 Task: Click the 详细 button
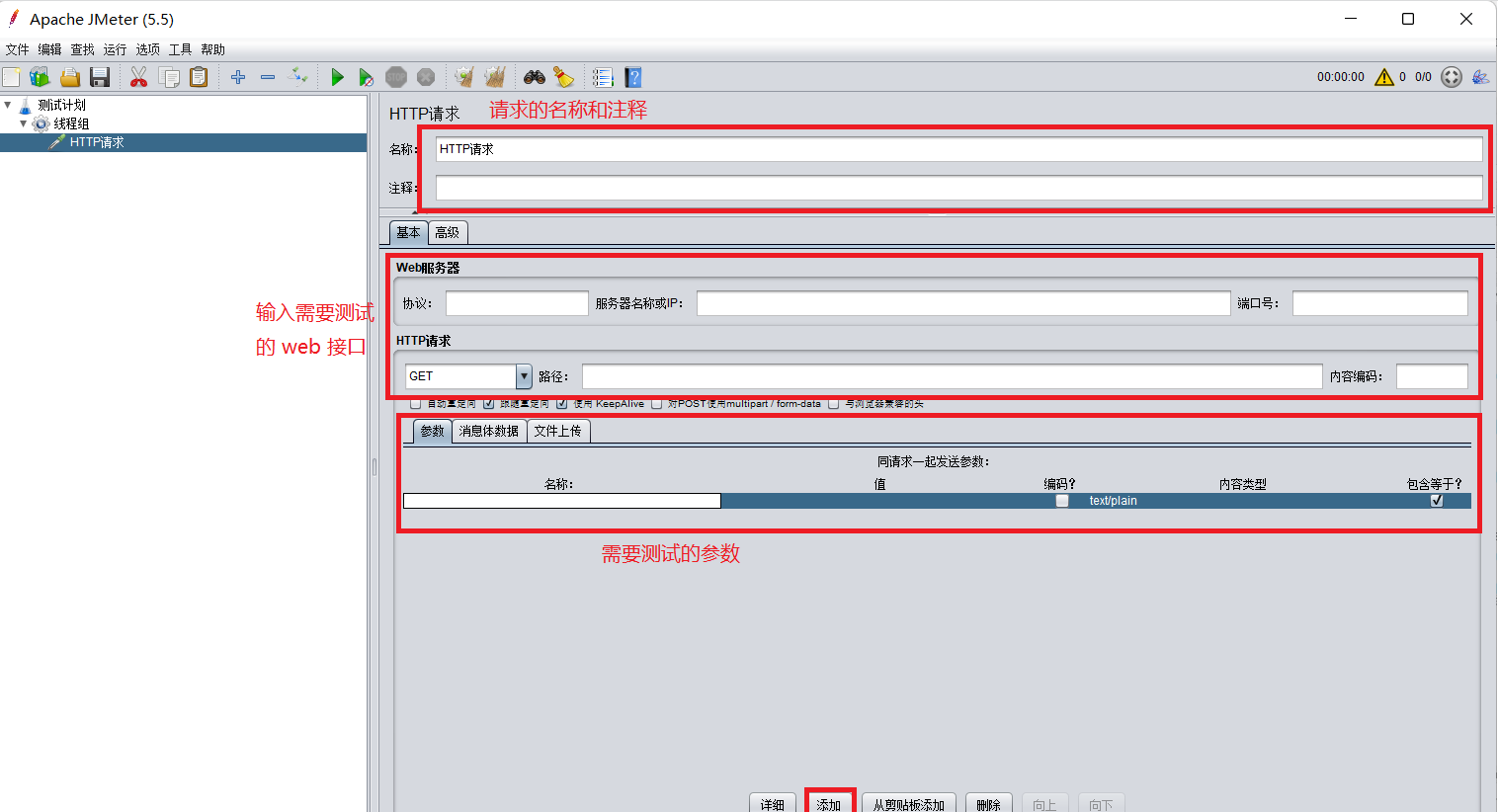(x=773, y=804)
